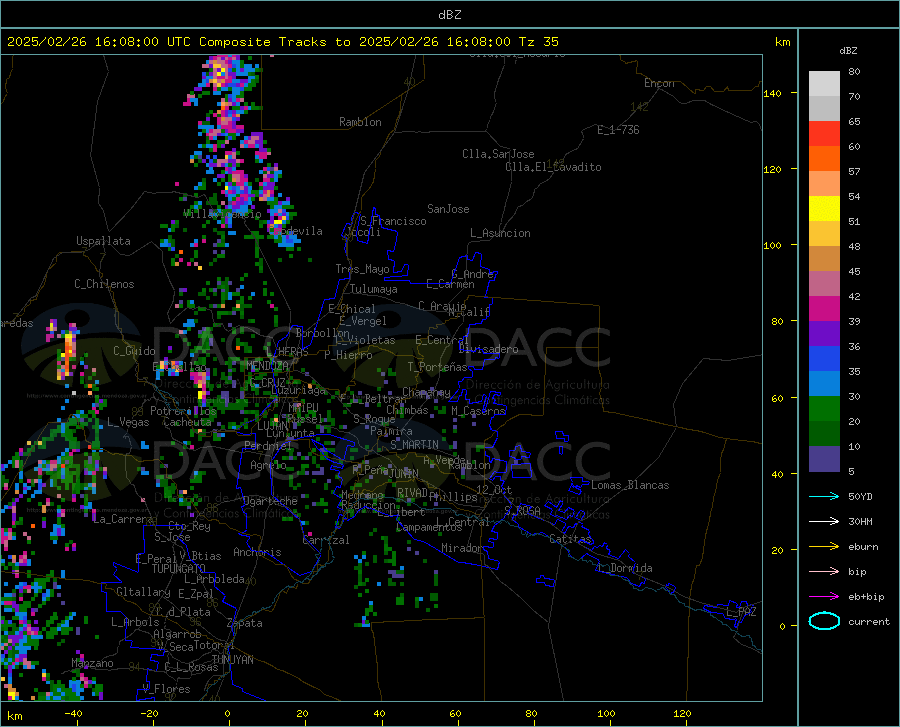Choose the green swatch between 30 and 20
Screen dimensions: 900x727
pos(824,409)
